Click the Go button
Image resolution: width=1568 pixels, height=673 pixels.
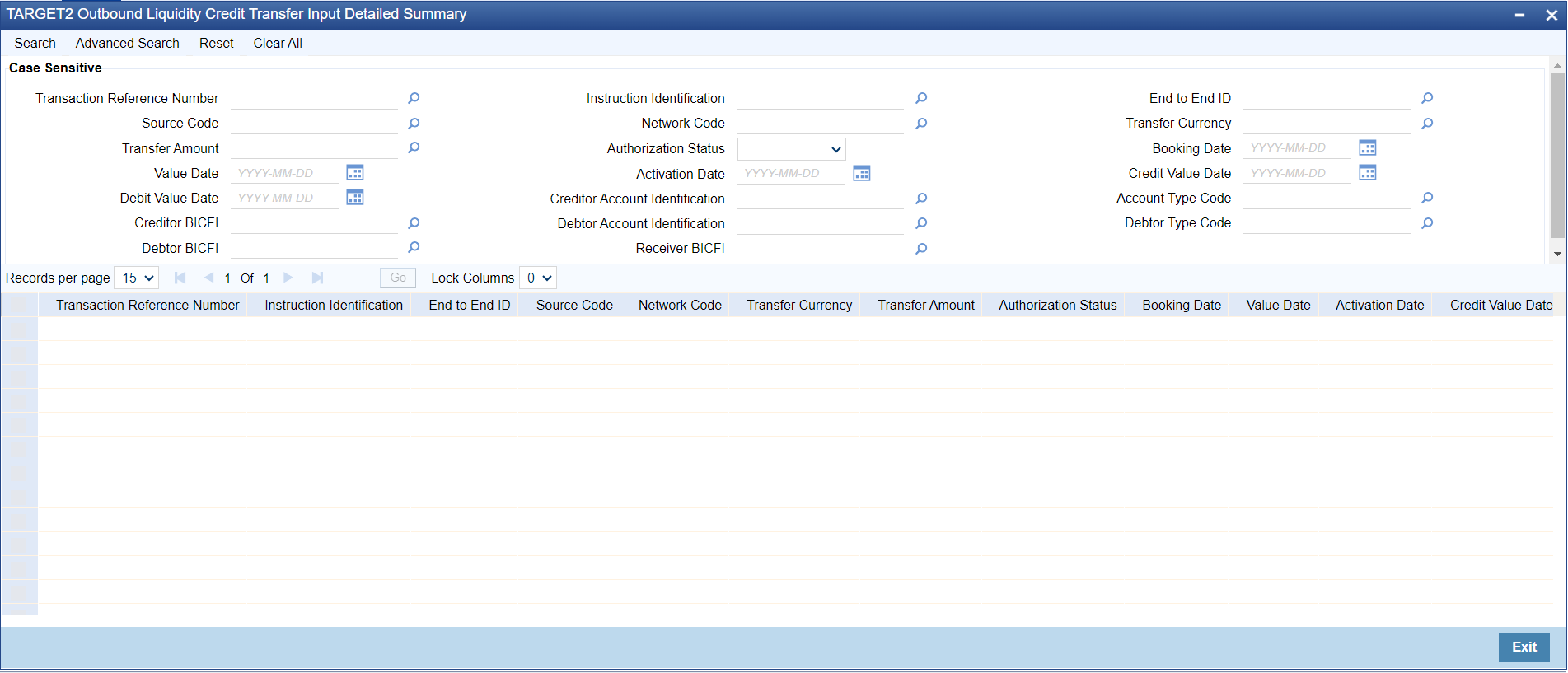[398, 278]
